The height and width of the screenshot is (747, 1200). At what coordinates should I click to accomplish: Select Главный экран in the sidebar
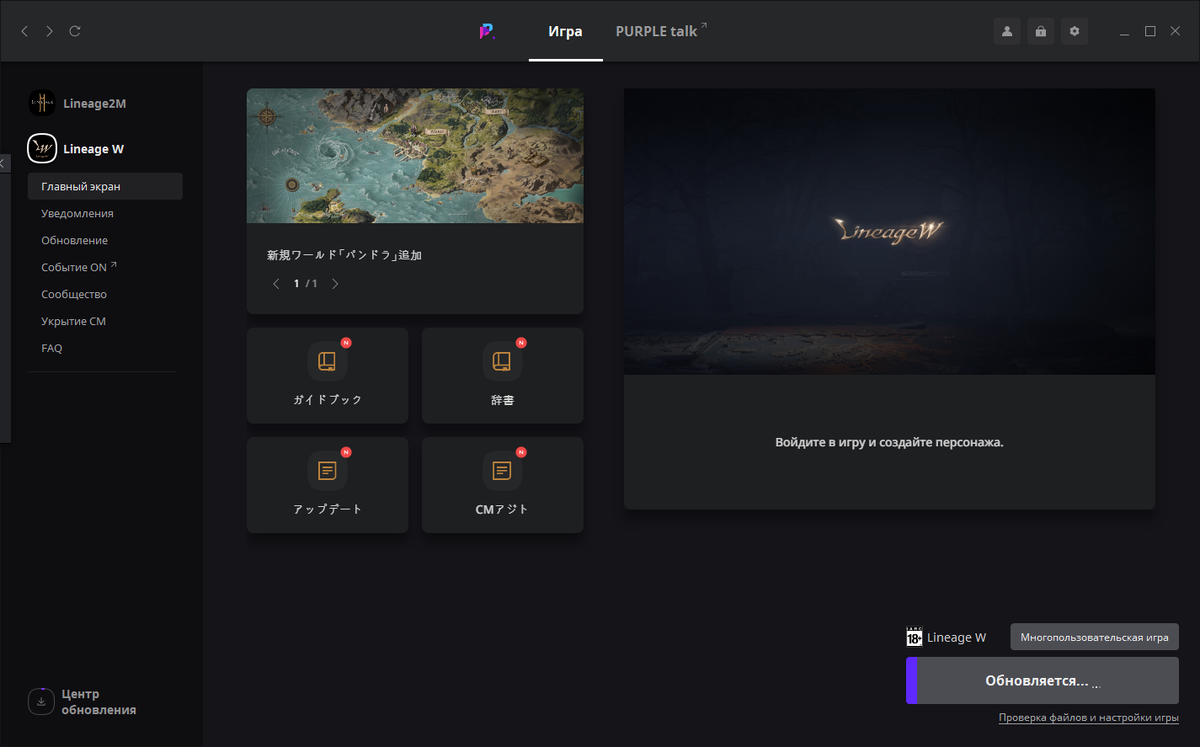coord(105,186)
